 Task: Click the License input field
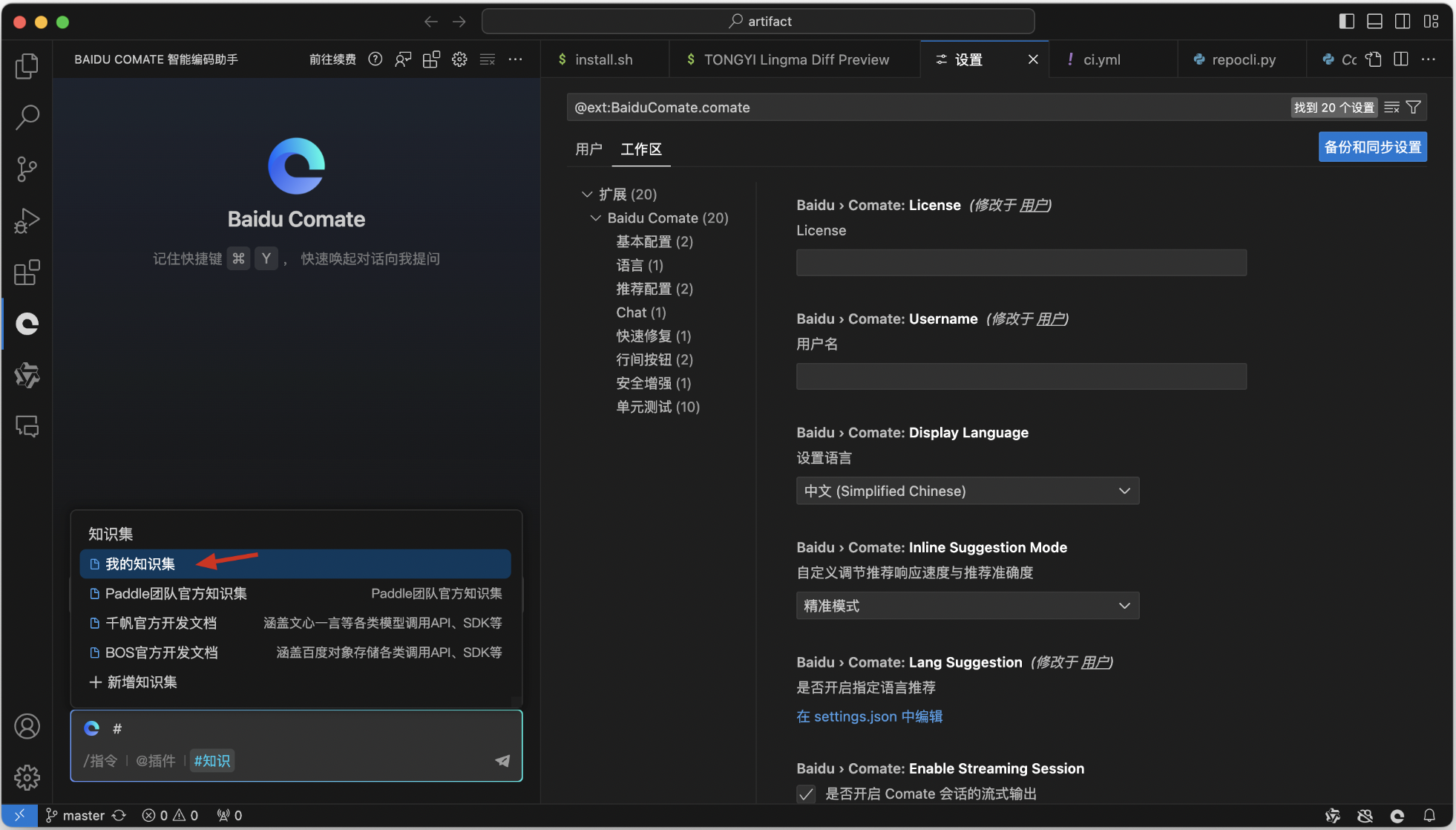tap(1021, 263)
